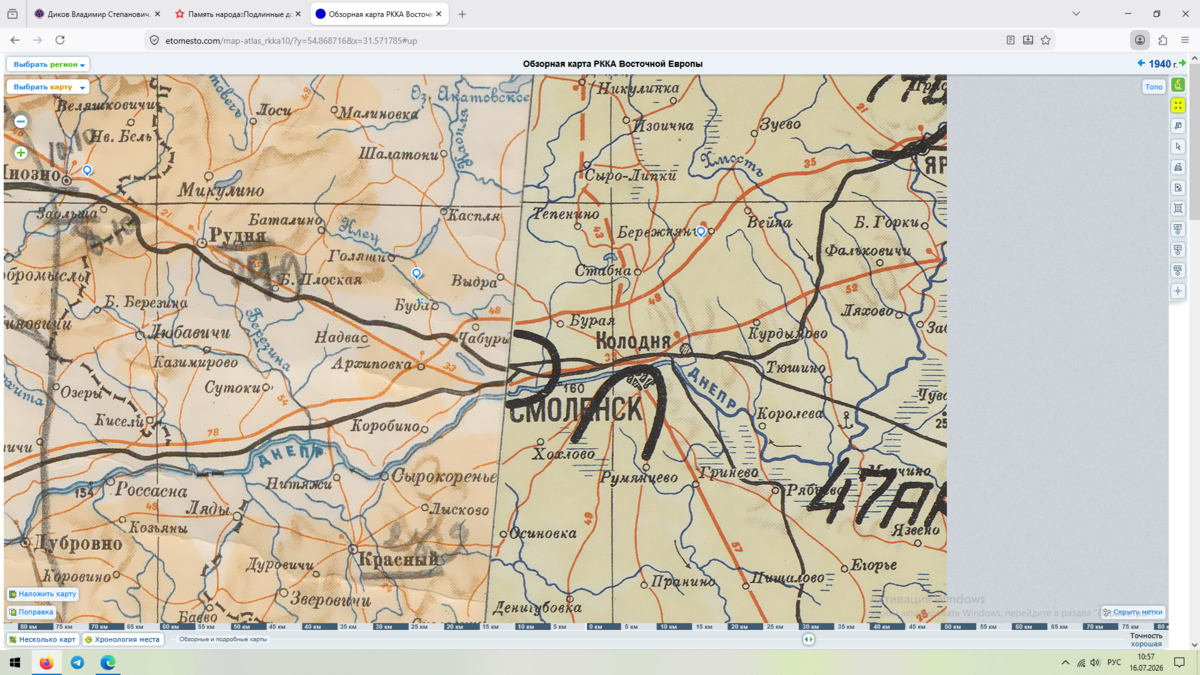
Task: Click the Несколько карт button
Action: coord(42,639)
